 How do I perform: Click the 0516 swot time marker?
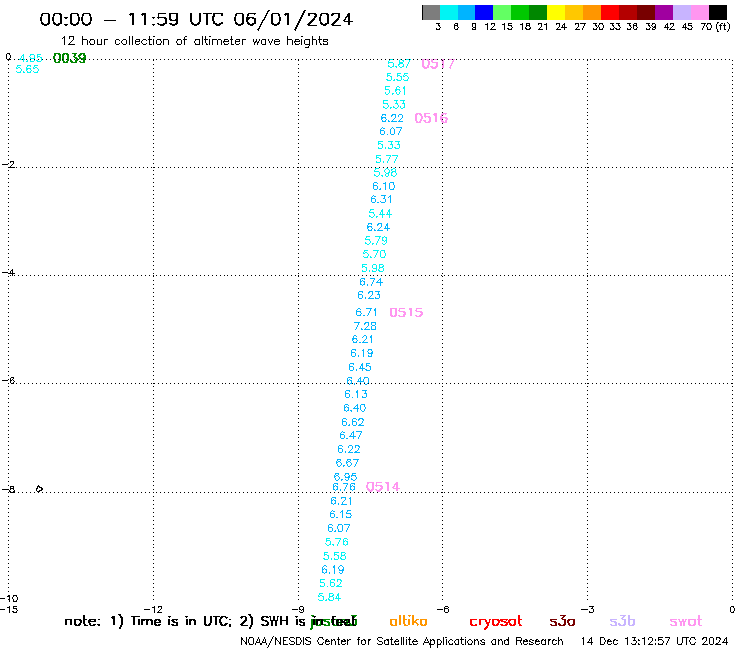431,118
